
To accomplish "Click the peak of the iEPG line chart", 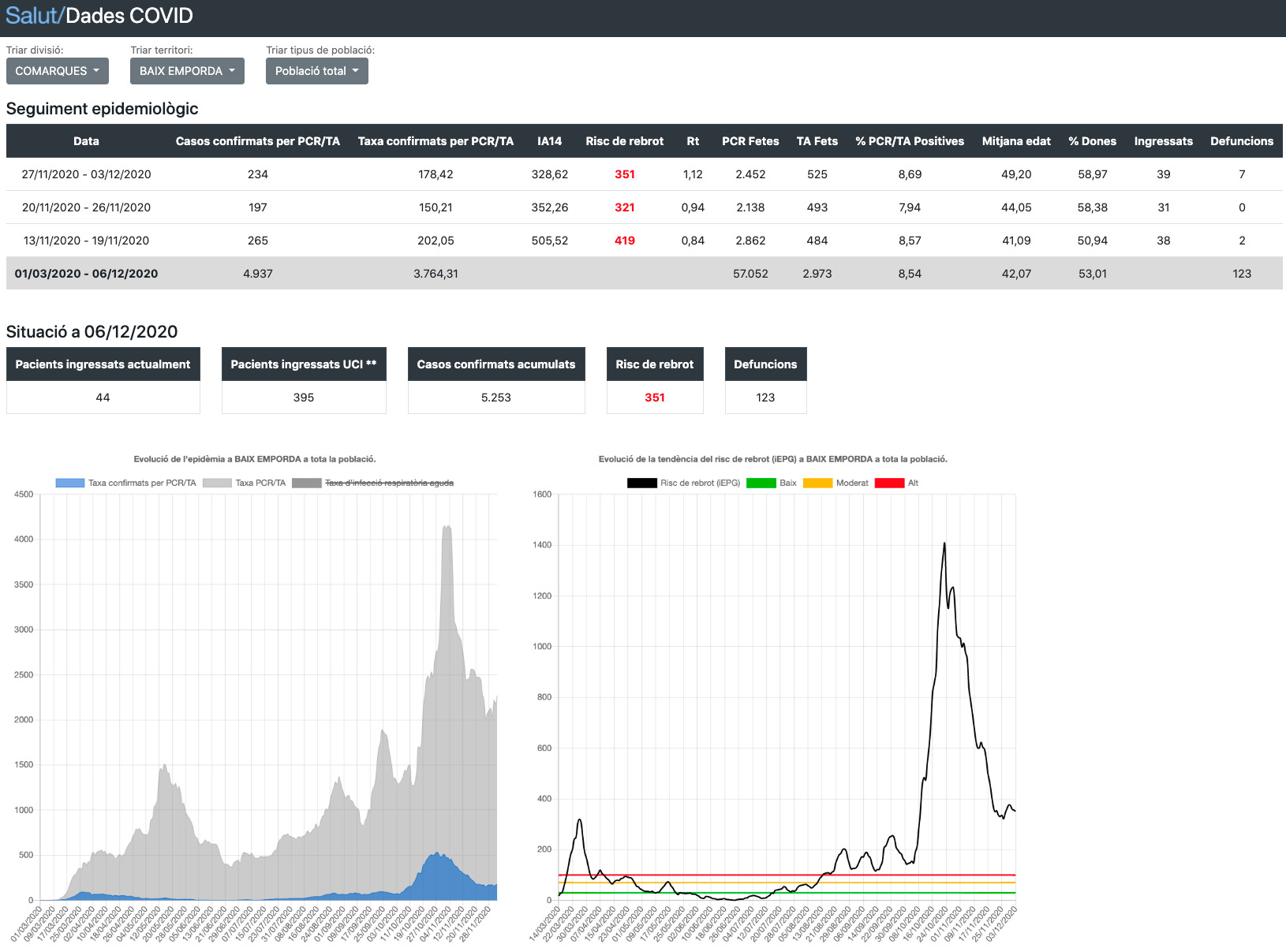I will (944, 543).
